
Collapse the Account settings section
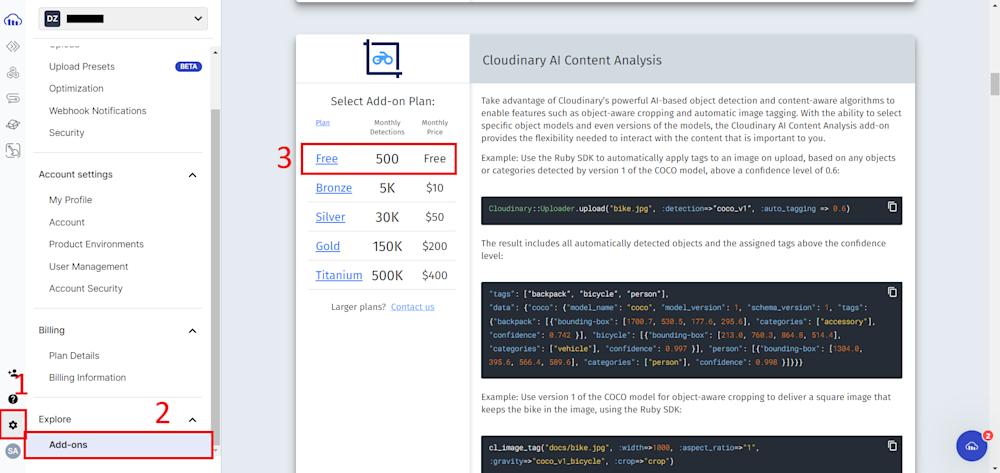click(193, 175)
